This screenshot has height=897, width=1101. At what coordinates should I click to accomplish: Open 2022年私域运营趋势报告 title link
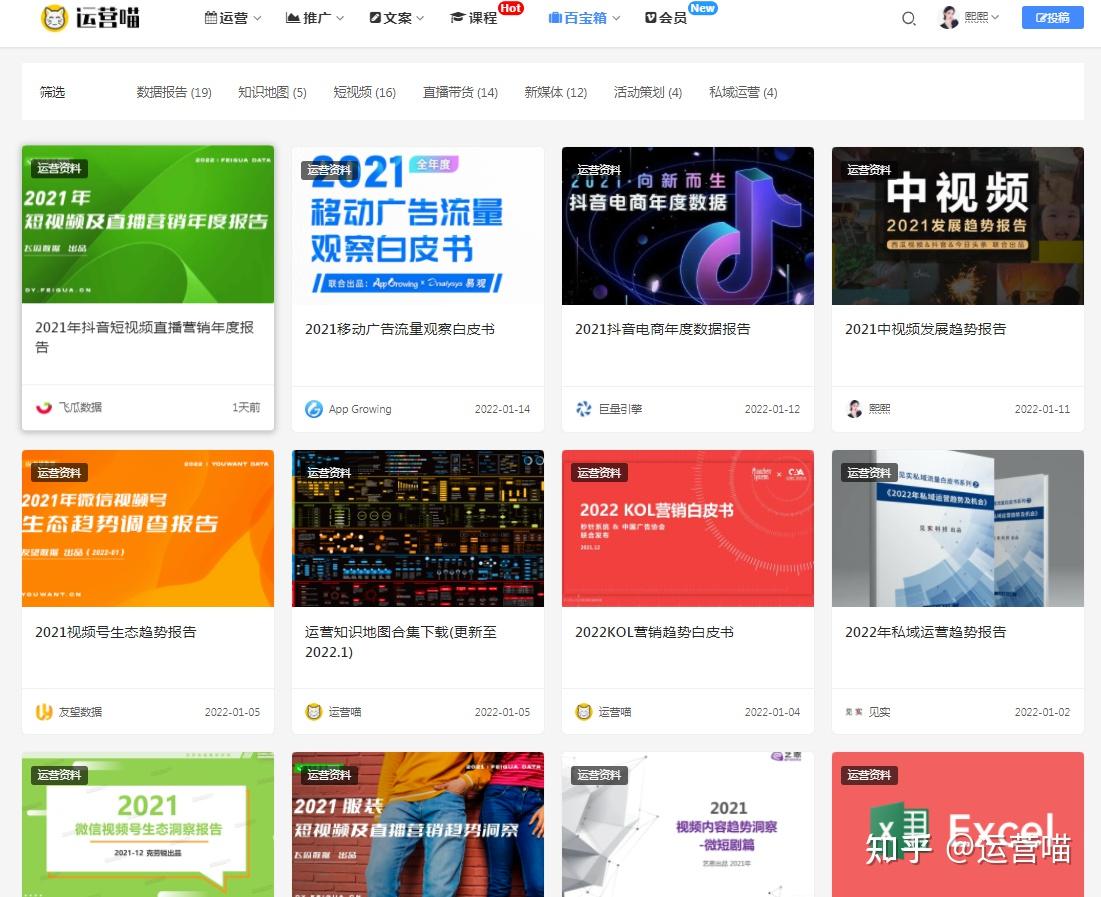(x=925, y=631)
